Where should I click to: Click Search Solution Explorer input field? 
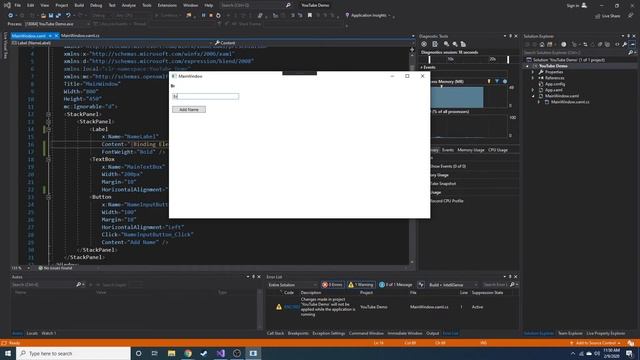(x=576, y=53)
